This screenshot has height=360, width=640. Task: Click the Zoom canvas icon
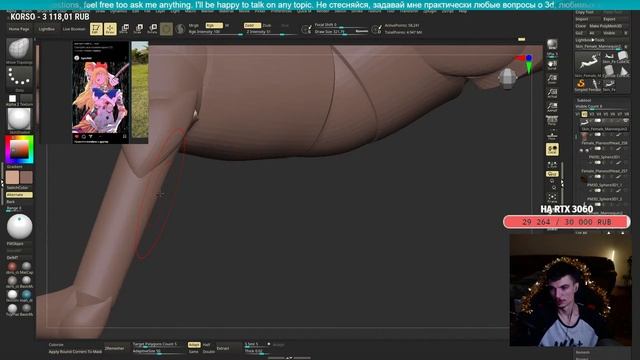coord(552,79)
